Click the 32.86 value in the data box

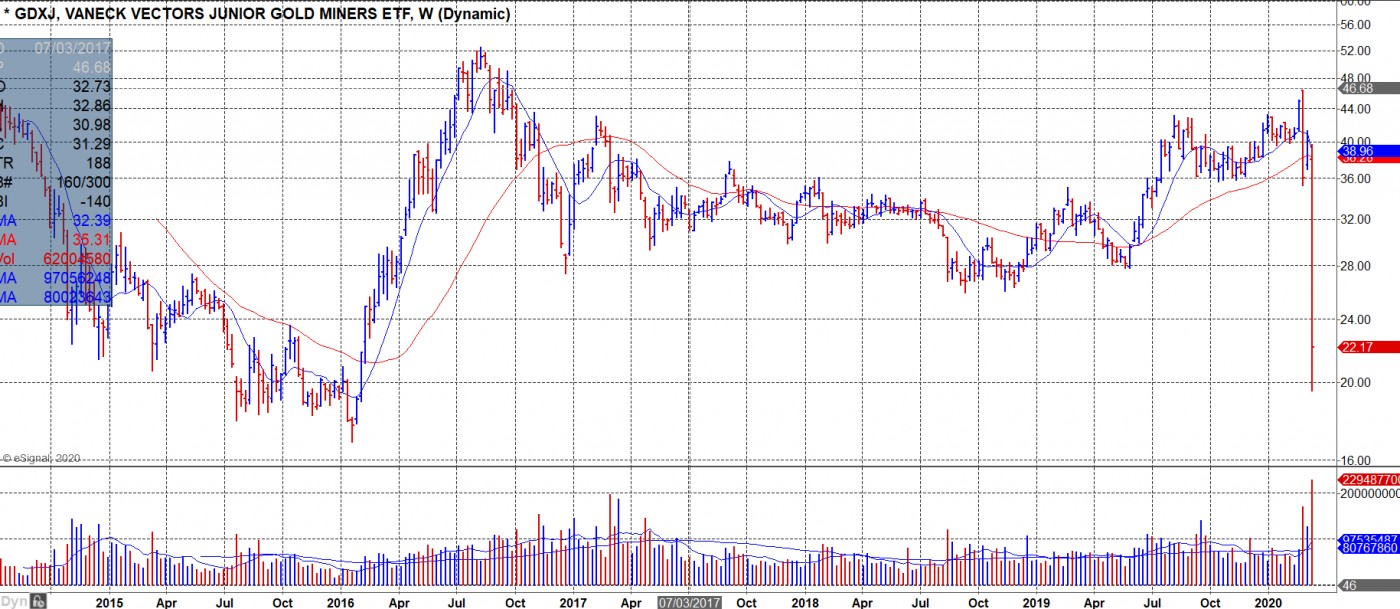[x=89, y=106]
